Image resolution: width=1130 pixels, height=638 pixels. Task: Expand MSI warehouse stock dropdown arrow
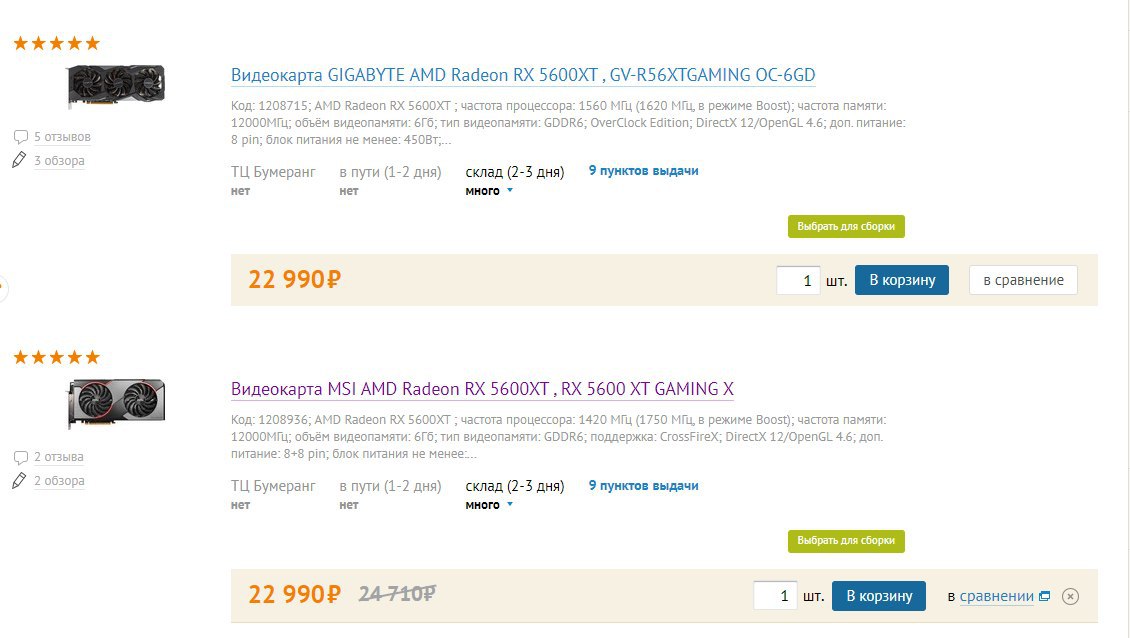[x=509, y=505]
